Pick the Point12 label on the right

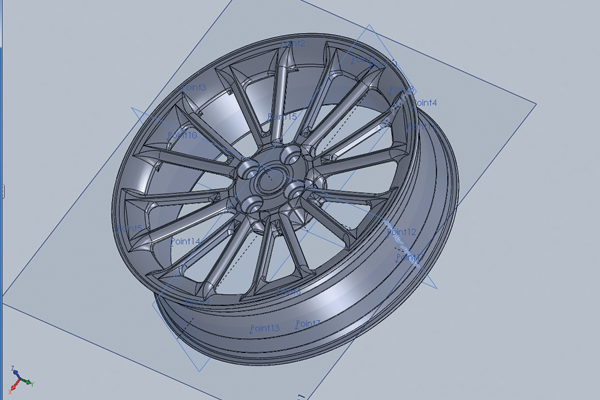click(x=402, y=232)
